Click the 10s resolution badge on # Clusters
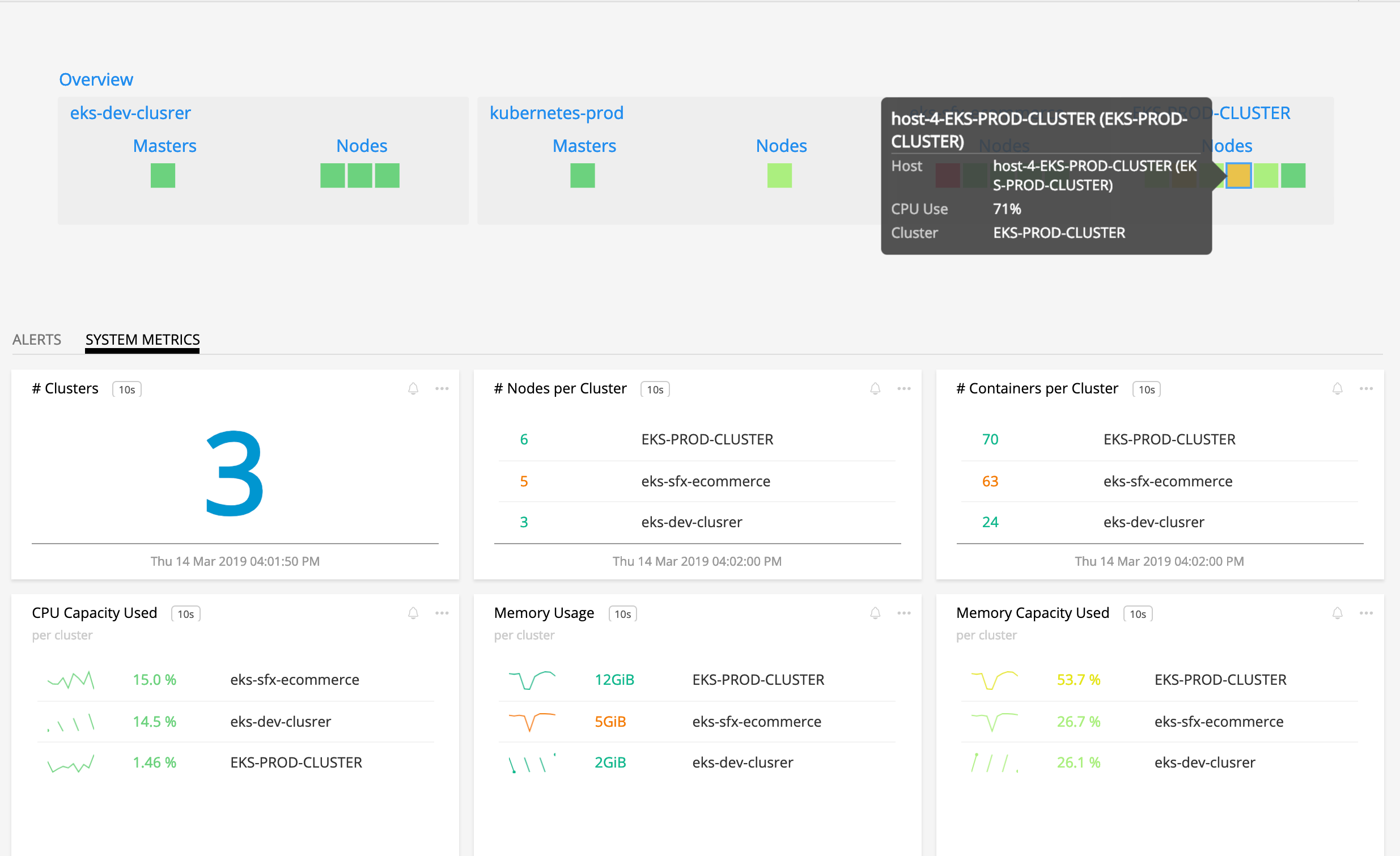 click(126, 389)
